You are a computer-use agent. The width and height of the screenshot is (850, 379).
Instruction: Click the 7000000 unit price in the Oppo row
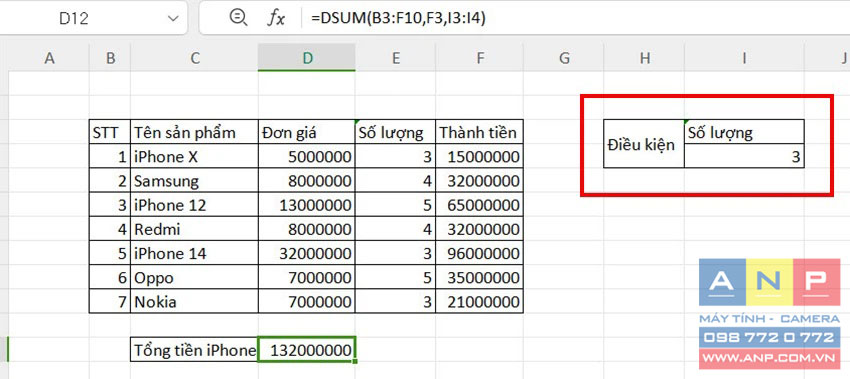307,278
